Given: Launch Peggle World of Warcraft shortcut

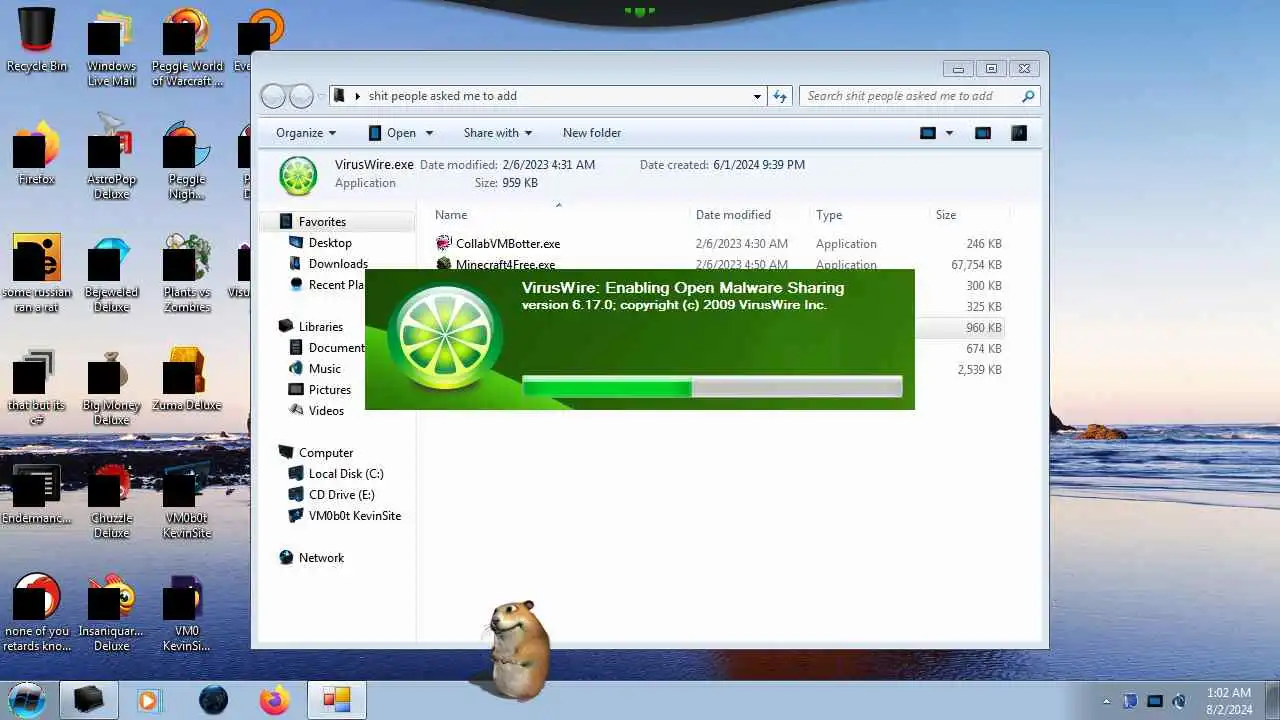Looking at the screenshot, I should [187, 48].
